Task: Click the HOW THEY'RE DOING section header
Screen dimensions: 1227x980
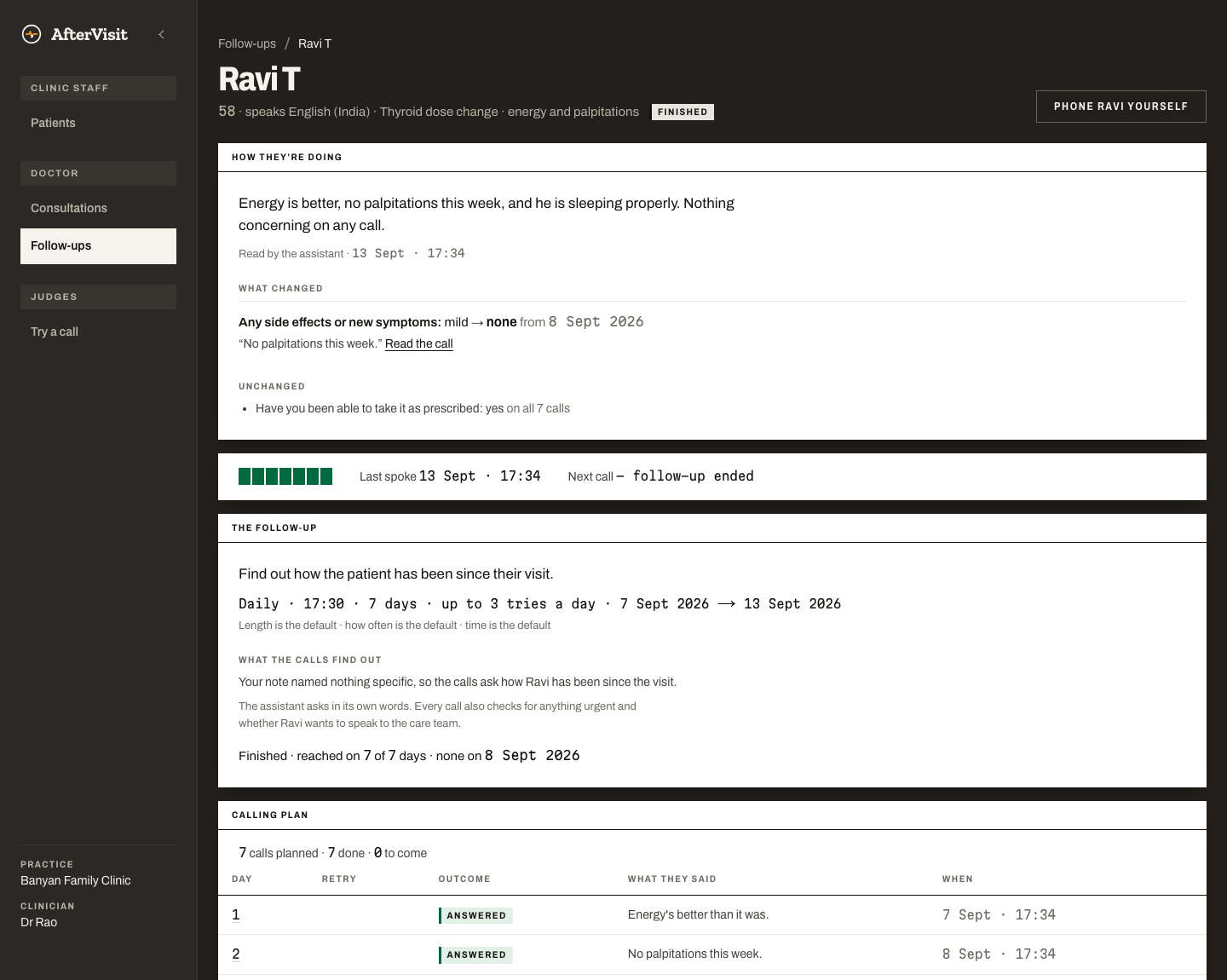Action: click(x=286, y=157)
